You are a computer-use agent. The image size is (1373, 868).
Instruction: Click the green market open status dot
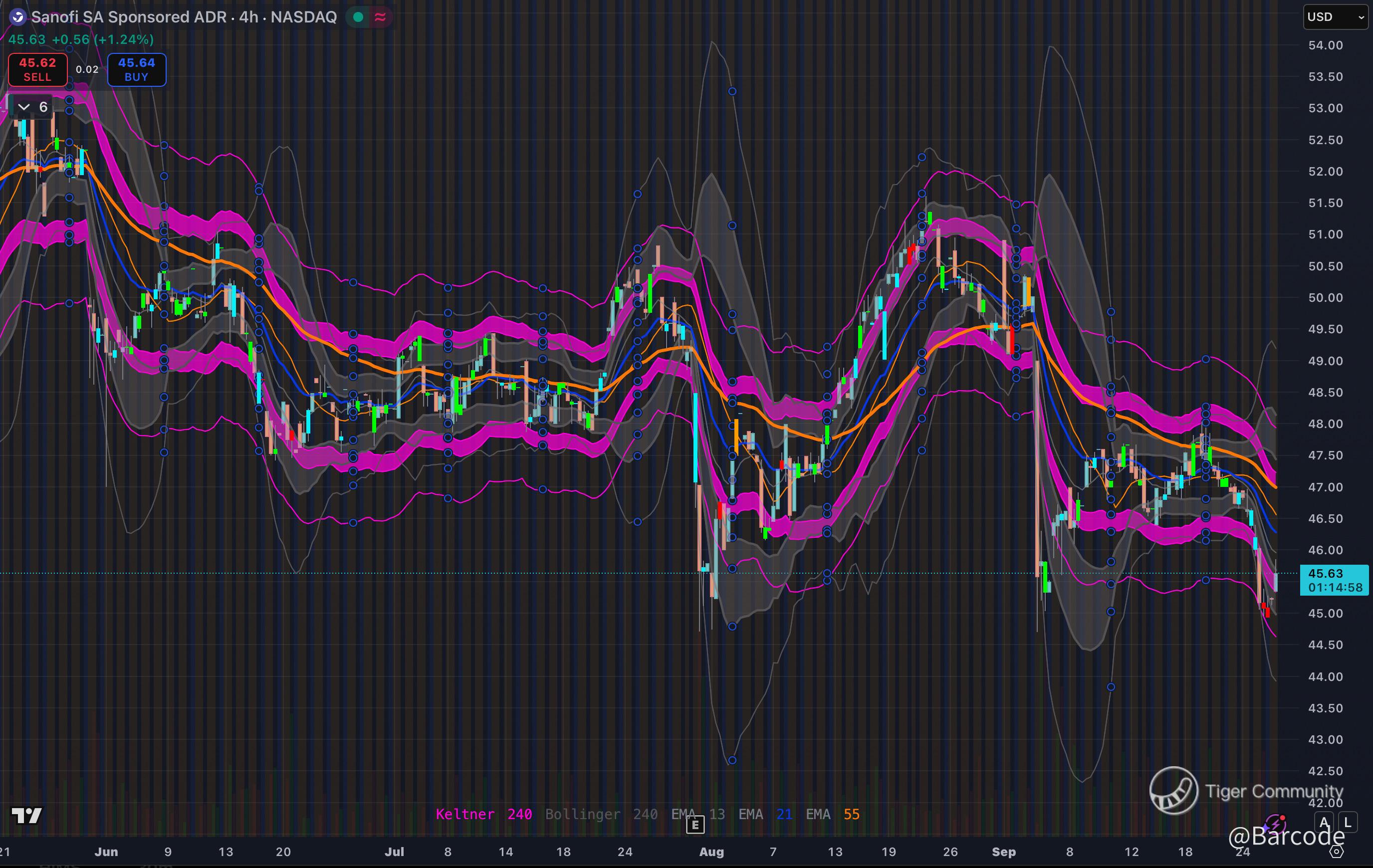pyautogui.click(x=358, y=17)
